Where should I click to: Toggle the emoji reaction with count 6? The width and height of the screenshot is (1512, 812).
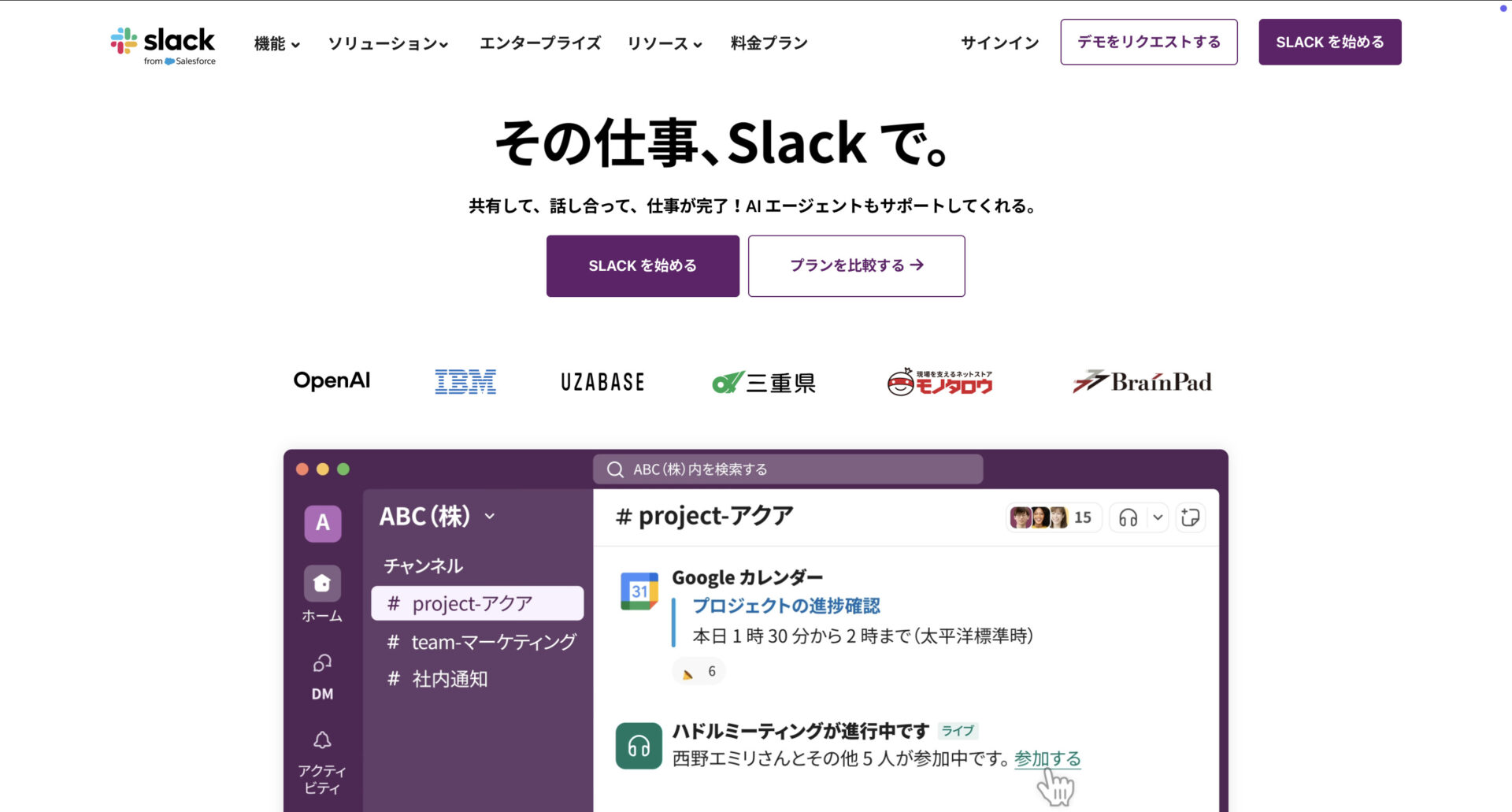click(698, 670)
